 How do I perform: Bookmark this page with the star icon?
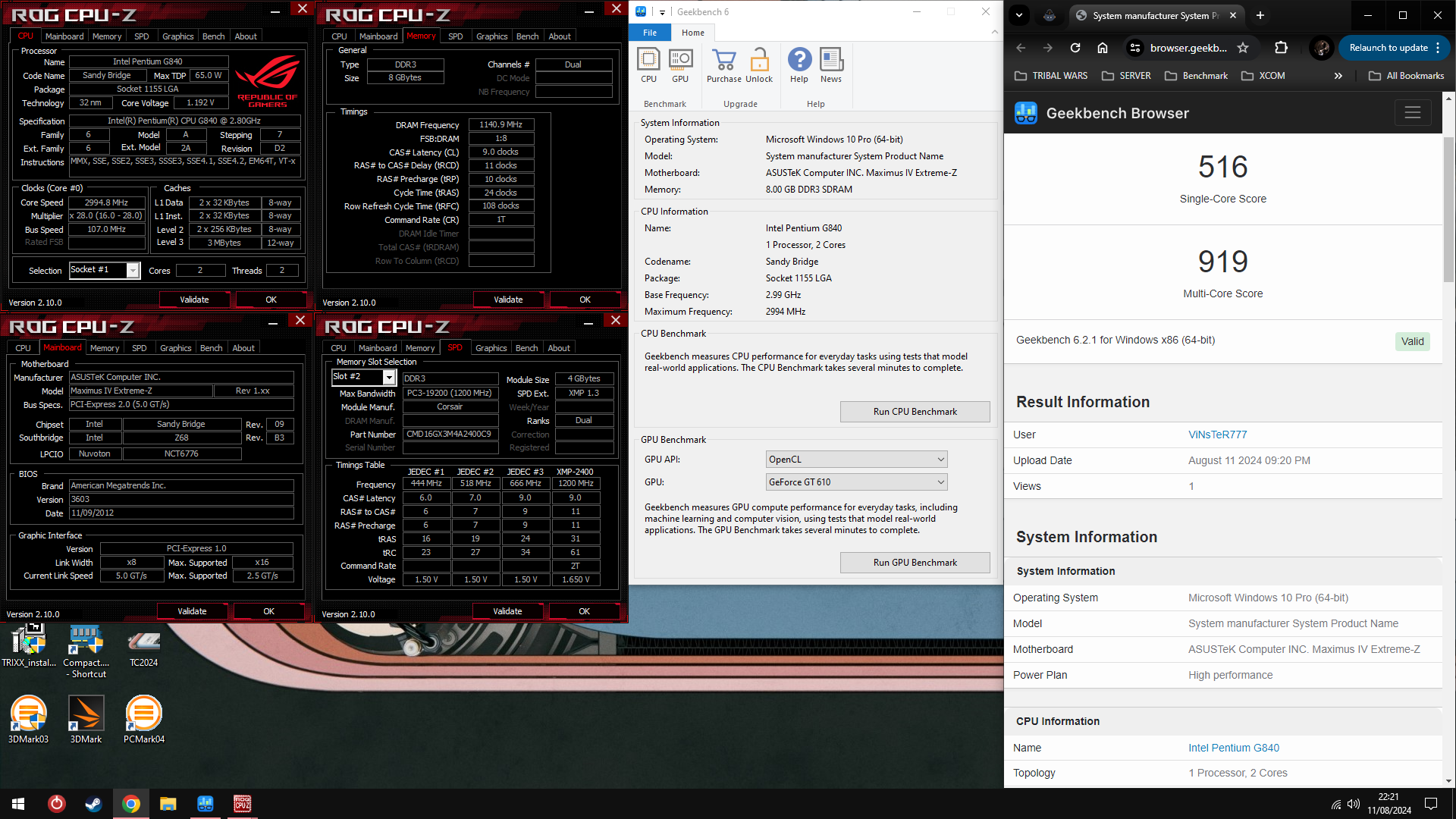(1243, 48)
